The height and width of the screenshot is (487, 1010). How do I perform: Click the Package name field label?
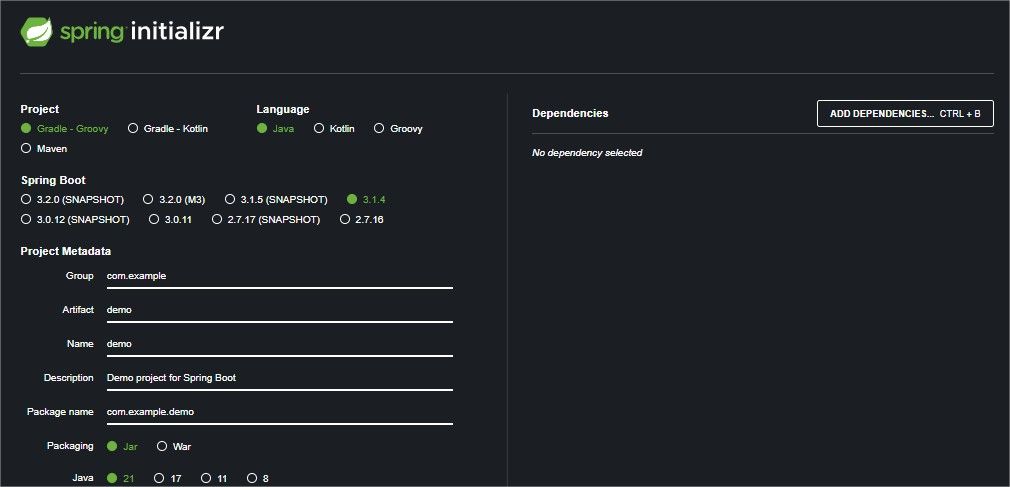(x=61, y=412)
